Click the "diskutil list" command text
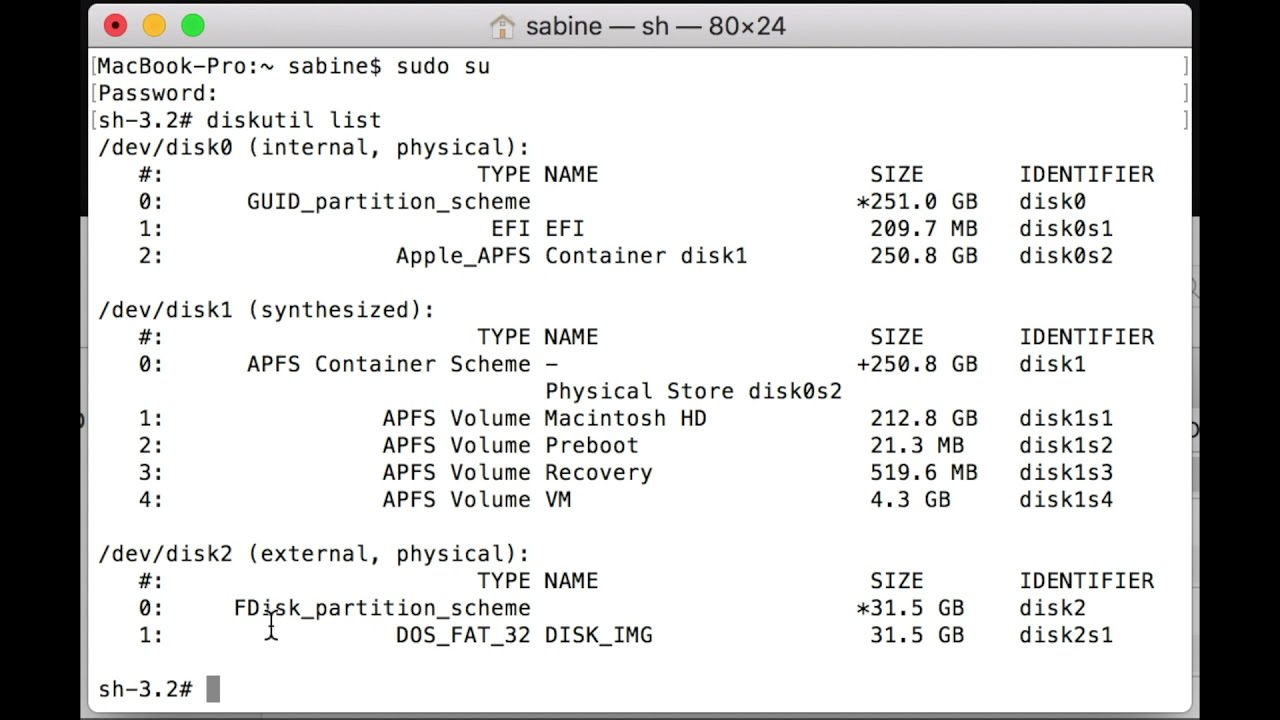 click(x=293, y=120)
